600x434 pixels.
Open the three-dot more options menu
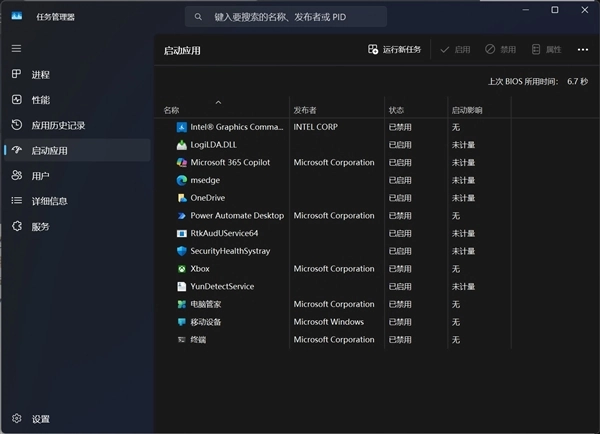pos(582,49)
